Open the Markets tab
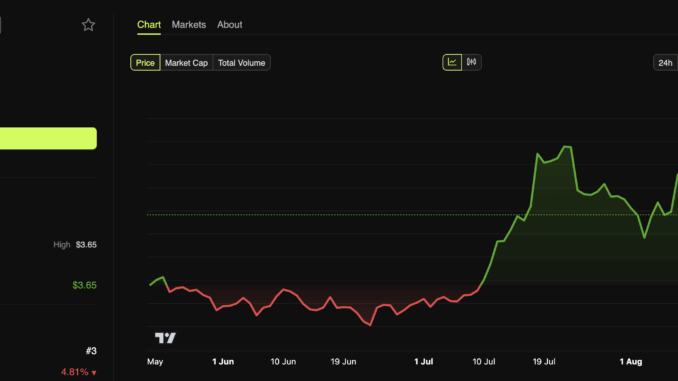 [x=189, y=25]
